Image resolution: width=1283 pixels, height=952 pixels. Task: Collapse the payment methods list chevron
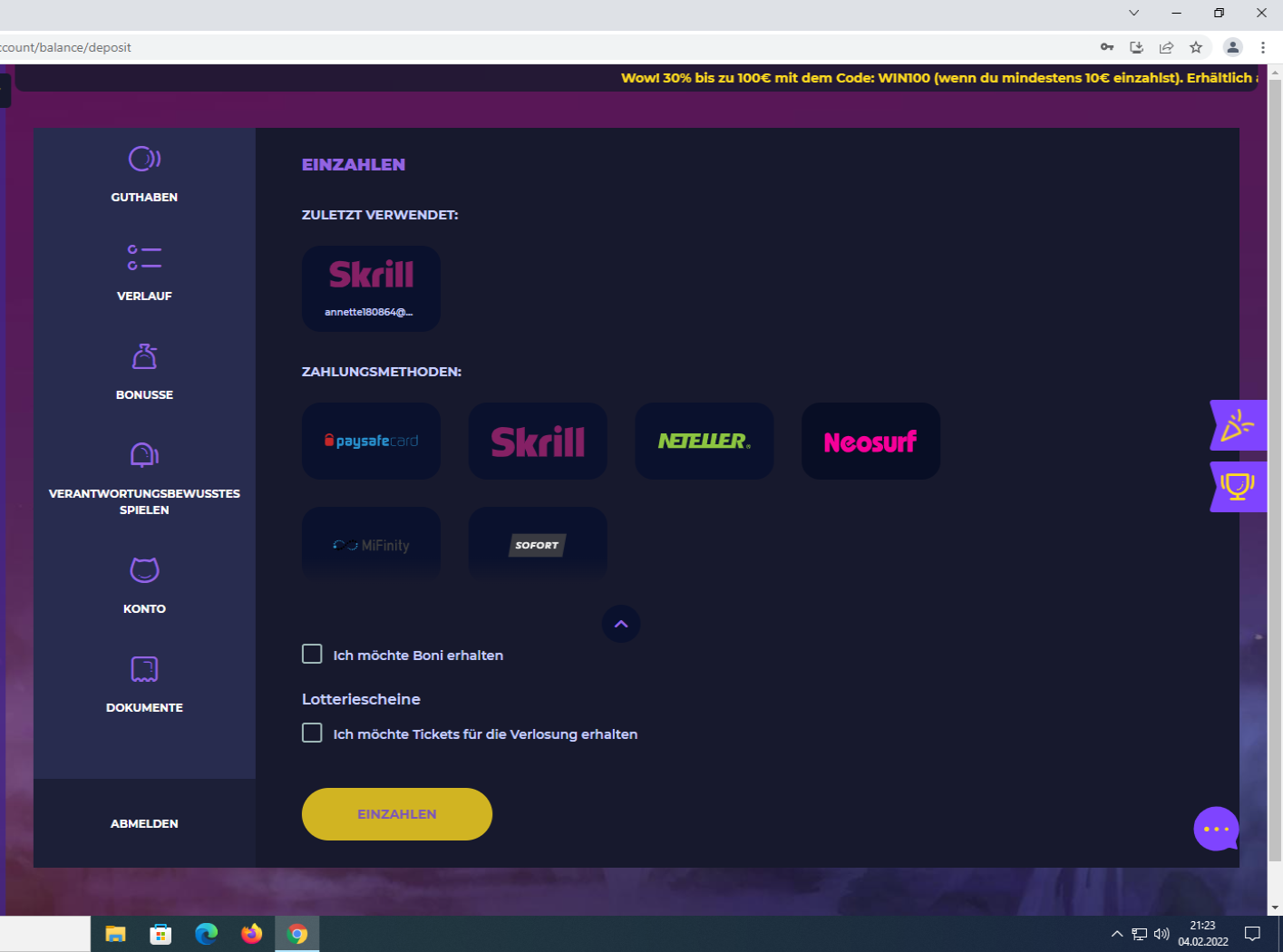[621, 624]
